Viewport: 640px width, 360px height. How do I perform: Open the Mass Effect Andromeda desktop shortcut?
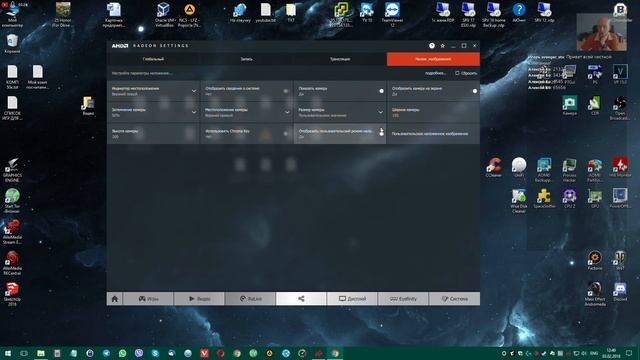tap(595, 294)
